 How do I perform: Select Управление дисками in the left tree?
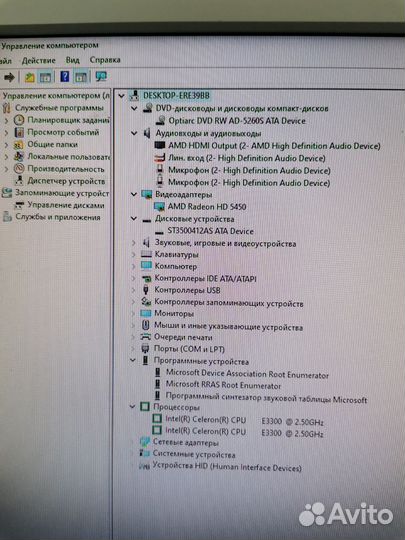tap(66, 205)
